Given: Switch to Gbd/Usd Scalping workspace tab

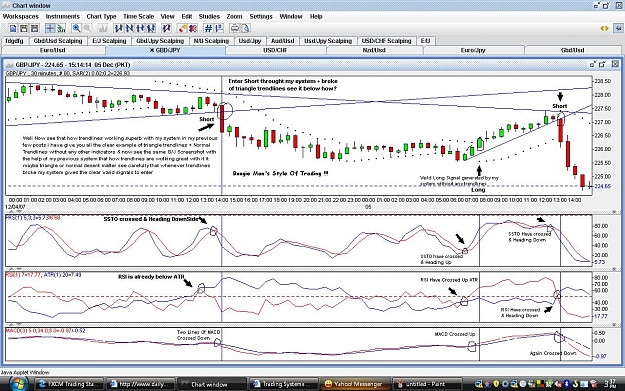Looking at the screenshot, I should (58, 41).
